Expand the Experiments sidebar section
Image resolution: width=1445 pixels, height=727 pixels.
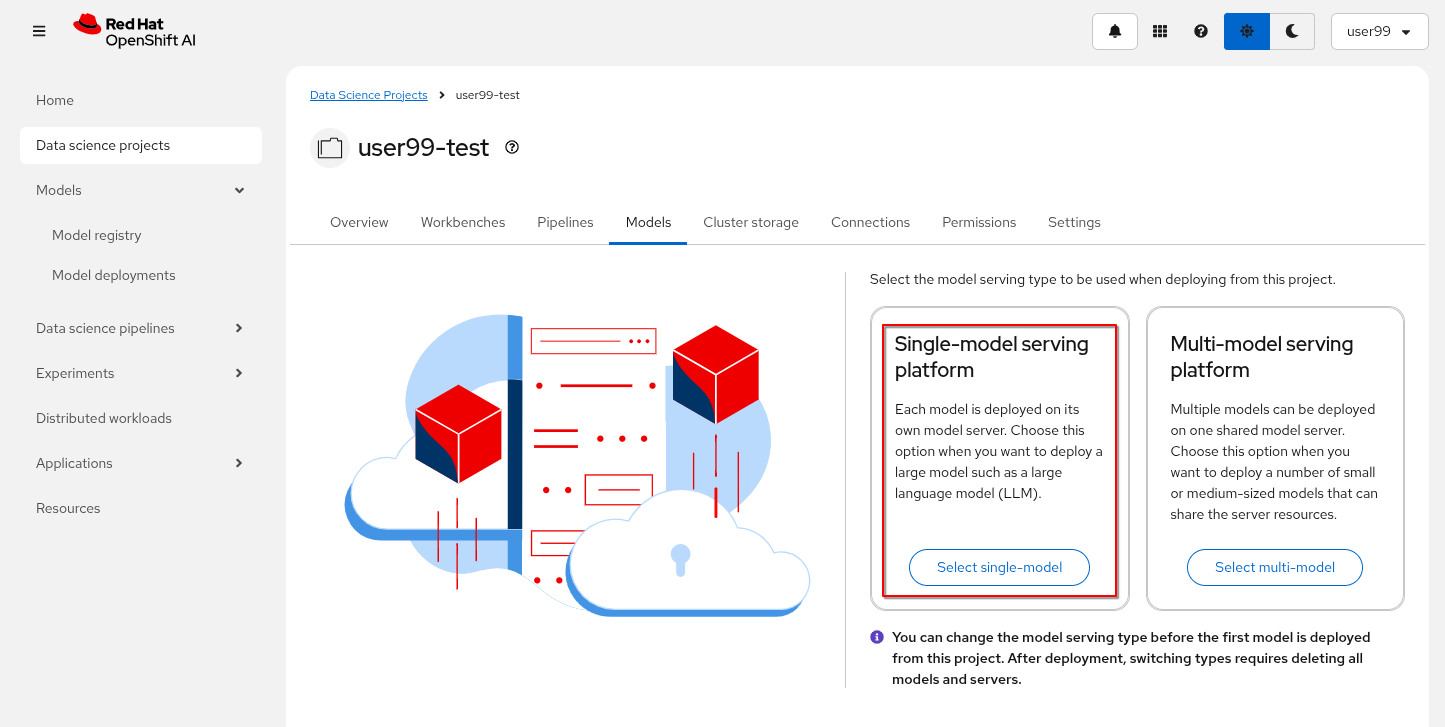141,373
